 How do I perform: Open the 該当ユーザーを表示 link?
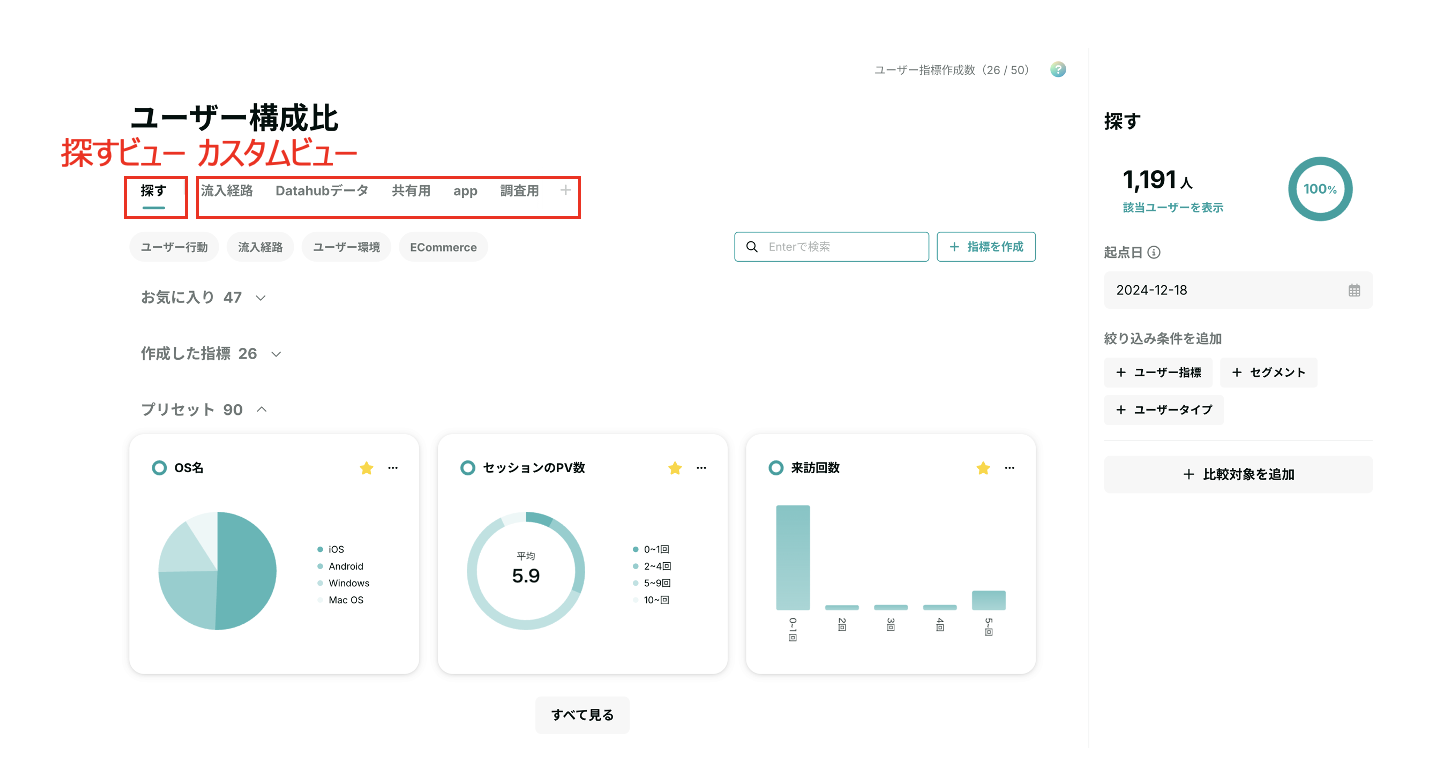1173,207
